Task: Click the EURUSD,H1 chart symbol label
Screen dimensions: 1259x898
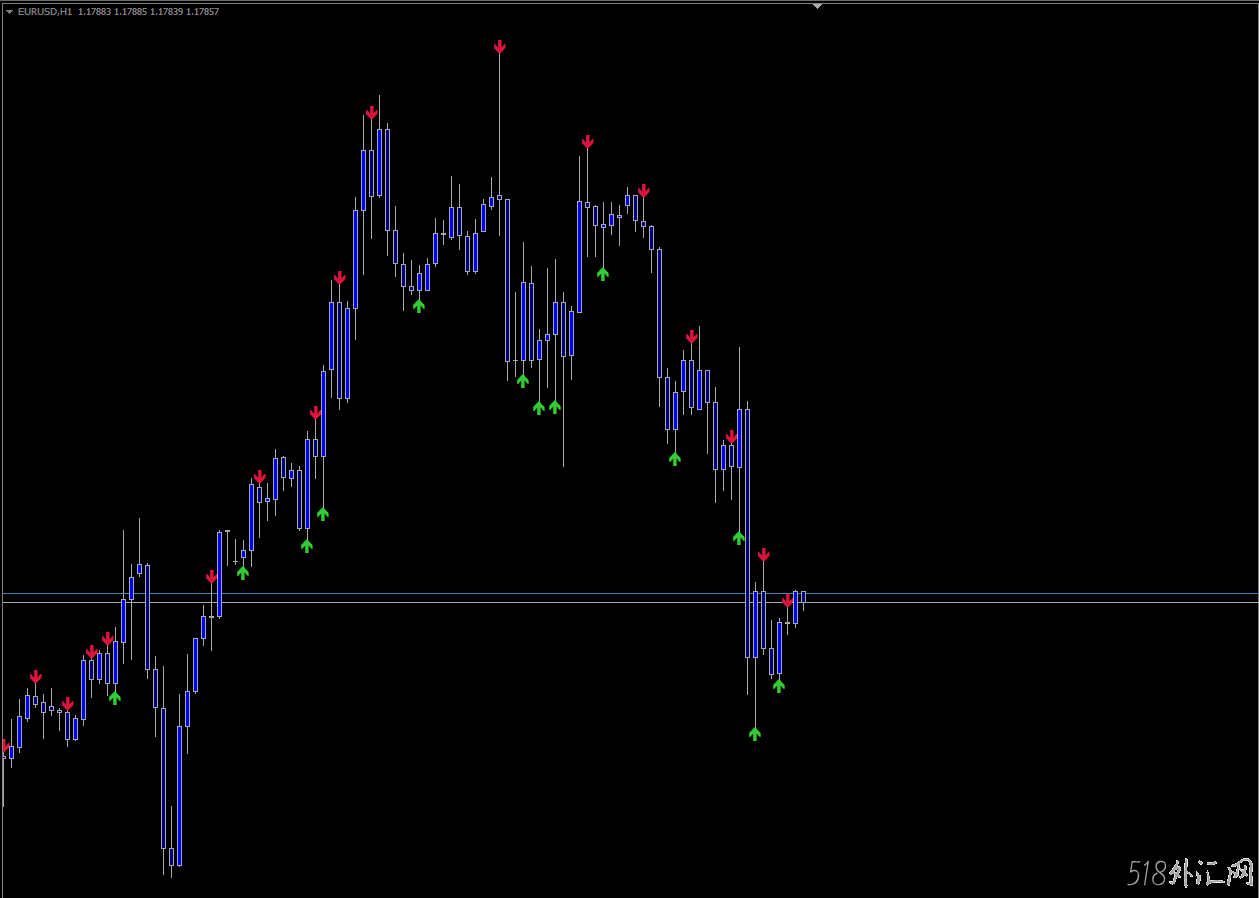Action: [x=45, y=12]
